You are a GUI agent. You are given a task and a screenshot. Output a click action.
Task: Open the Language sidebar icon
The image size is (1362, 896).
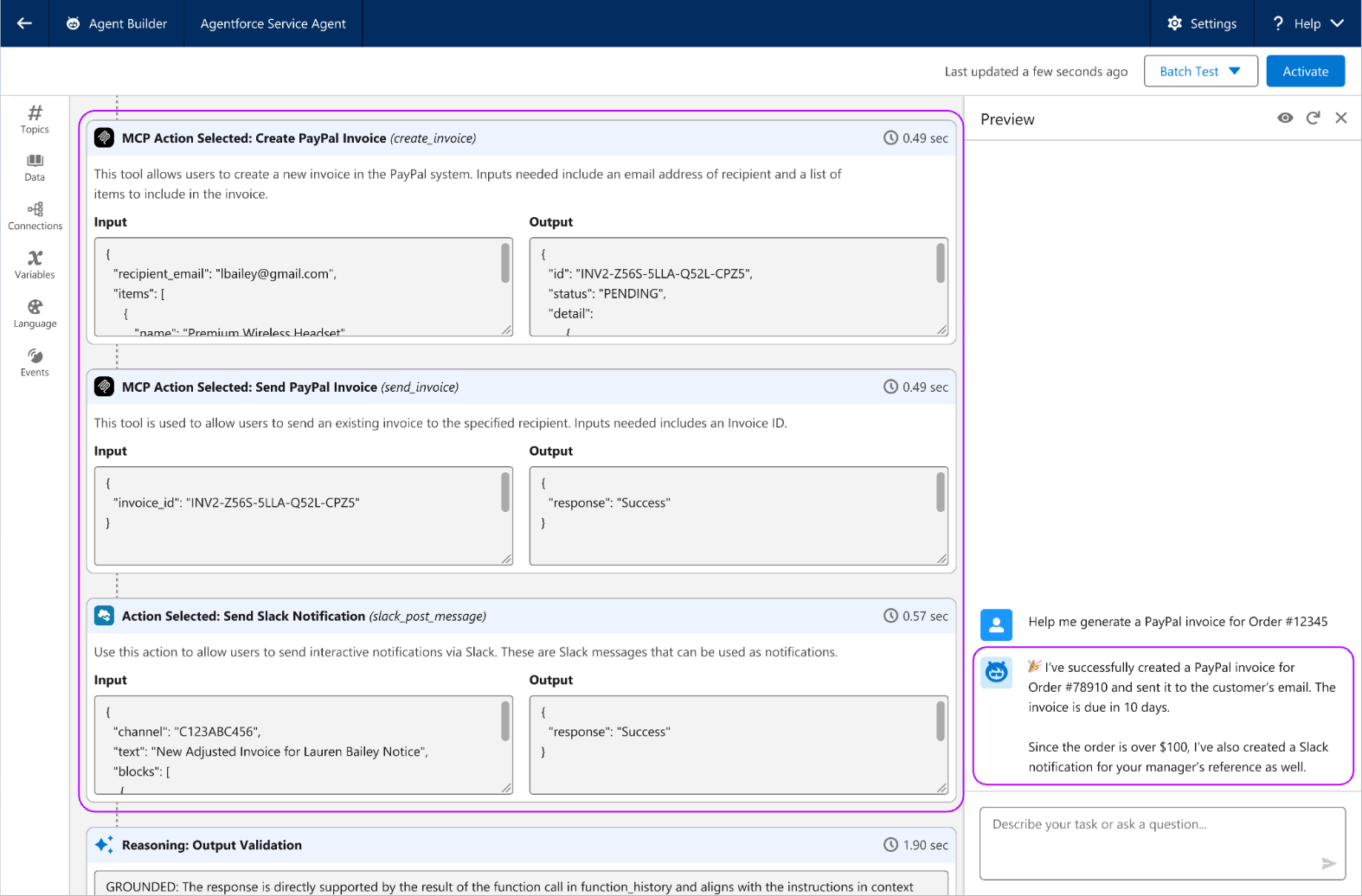pyautogui.click(x=35, y=314)
